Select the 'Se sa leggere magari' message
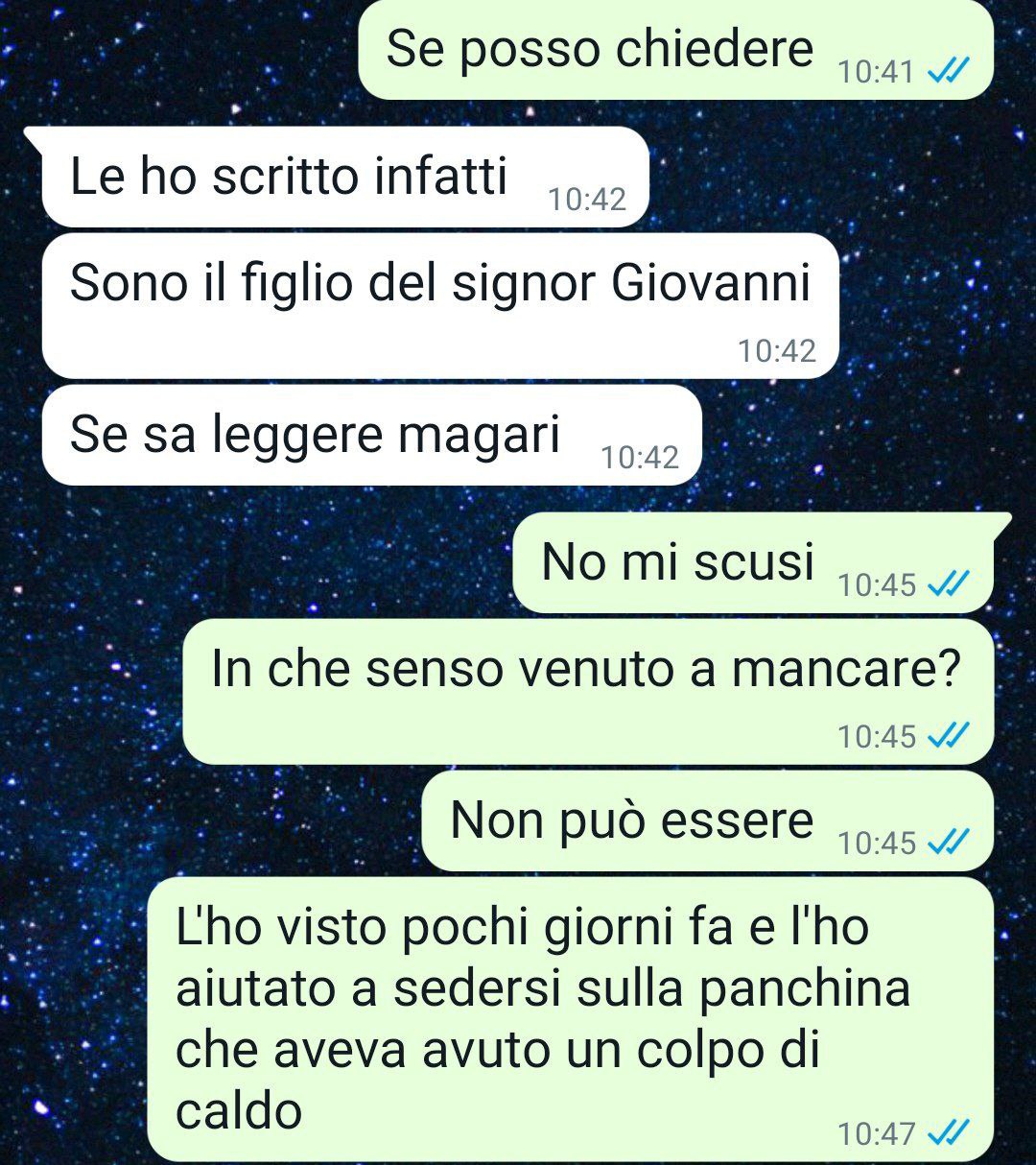Screen dimensions: 1036x1165 (372, 435)
